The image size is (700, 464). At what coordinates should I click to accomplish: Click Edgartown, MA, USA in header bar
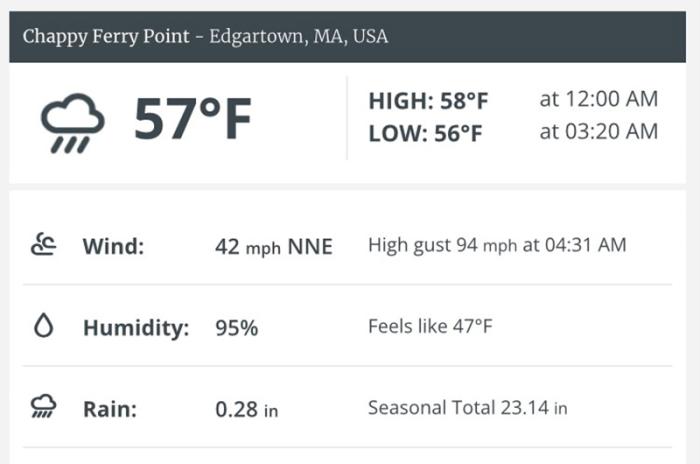click(298, 37)
